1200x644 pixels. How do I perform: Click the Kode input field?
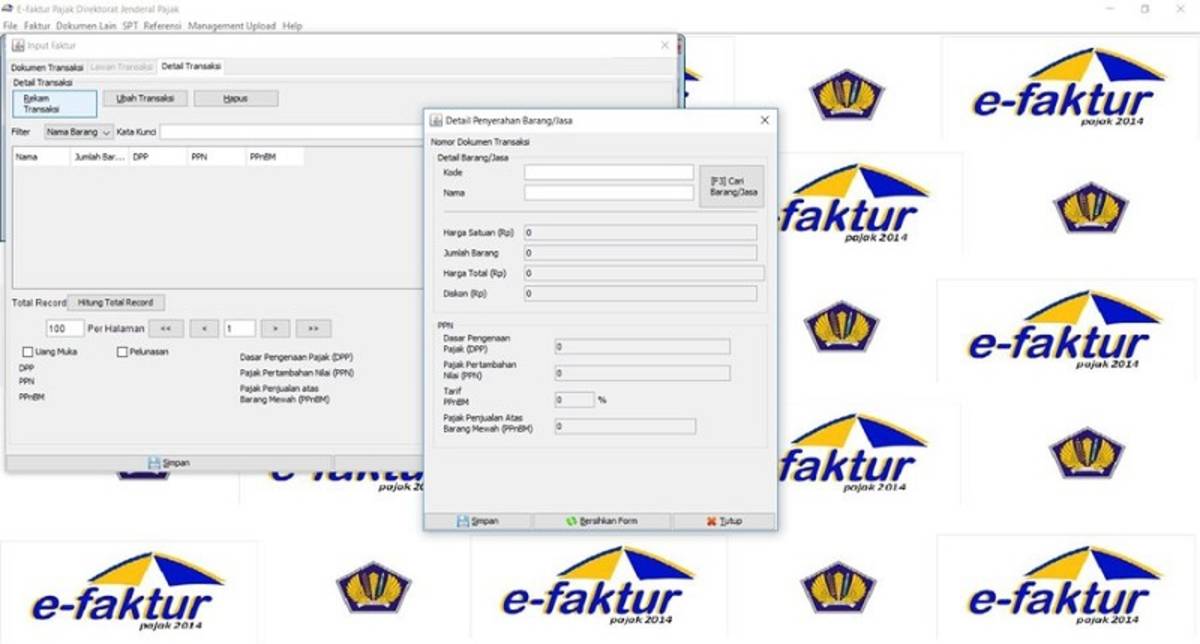pos(608,173)
